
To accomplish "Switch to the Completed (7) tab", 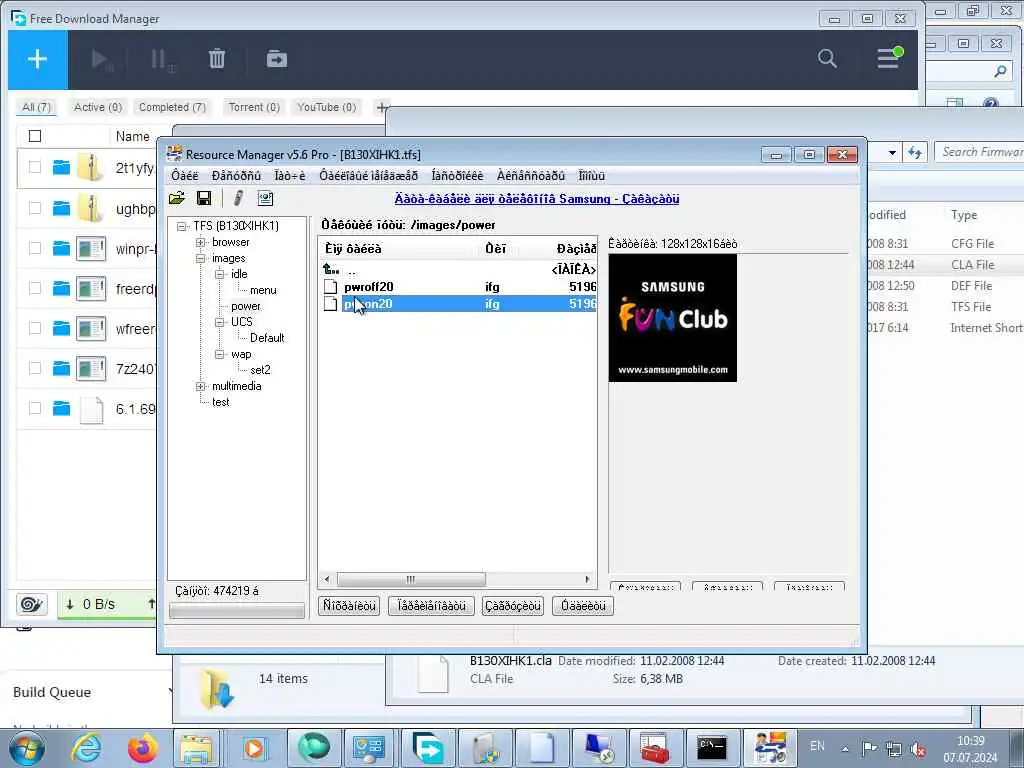I will 172,107.
